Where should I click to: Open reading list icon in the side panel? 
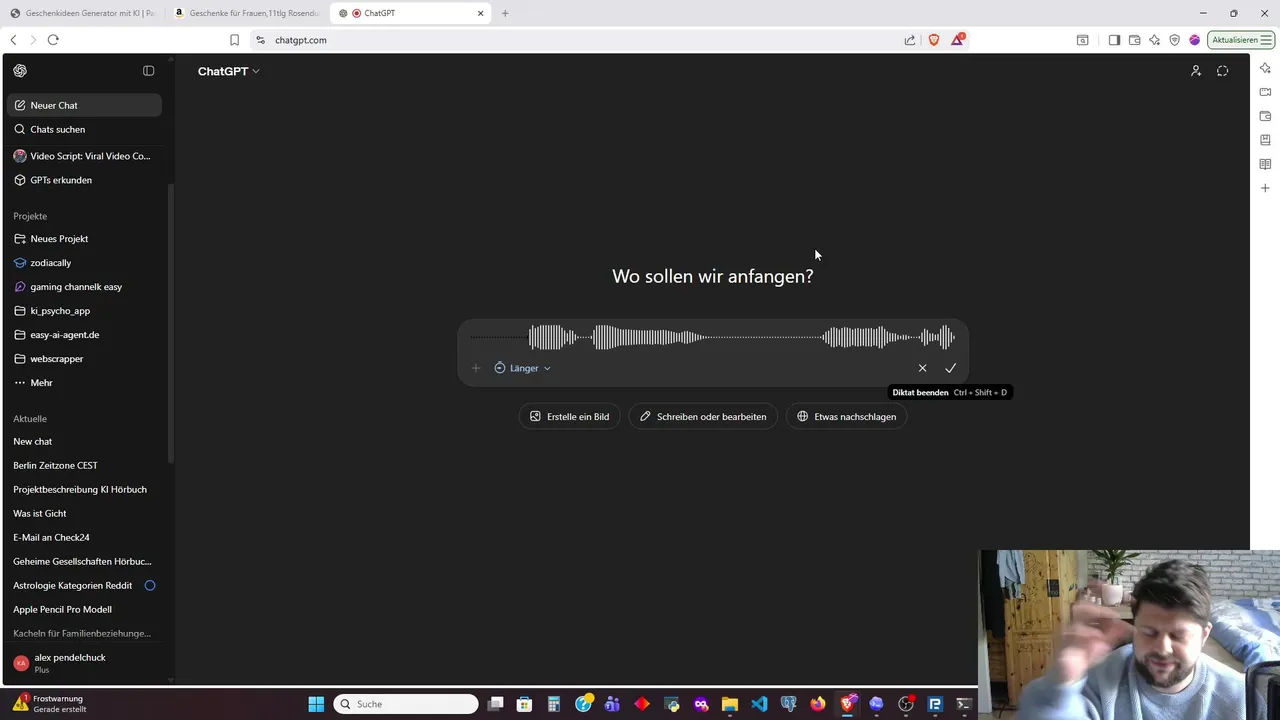coord(1265,164)
